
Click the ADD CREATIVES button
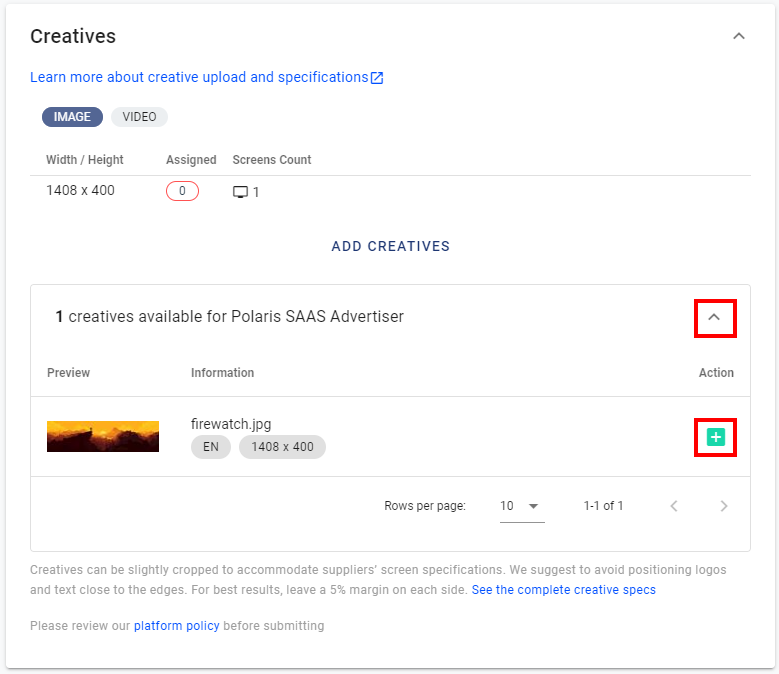[x=390, y=246]
